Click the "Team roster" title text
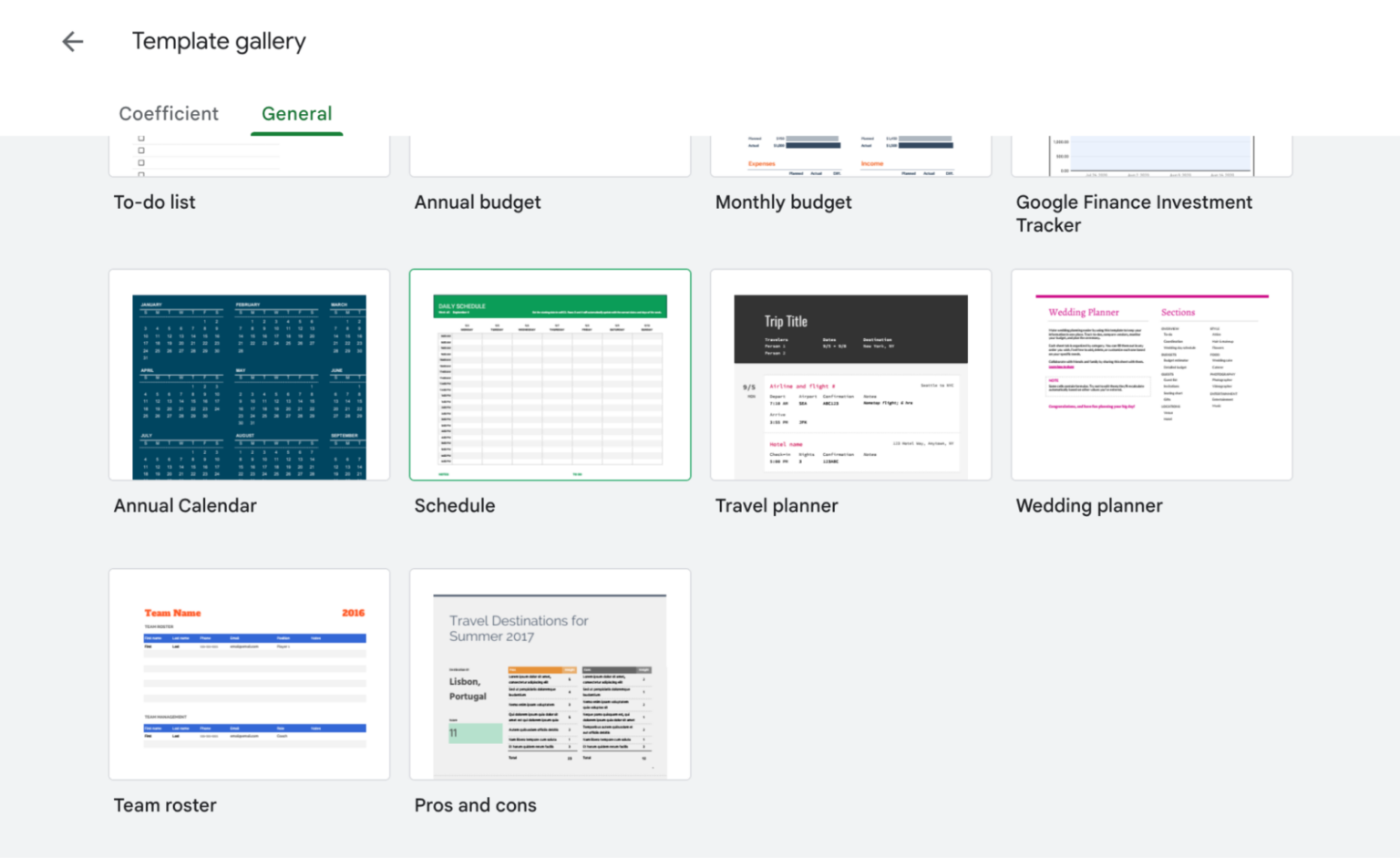This screenshot has height=858, width=1400. 165,806
